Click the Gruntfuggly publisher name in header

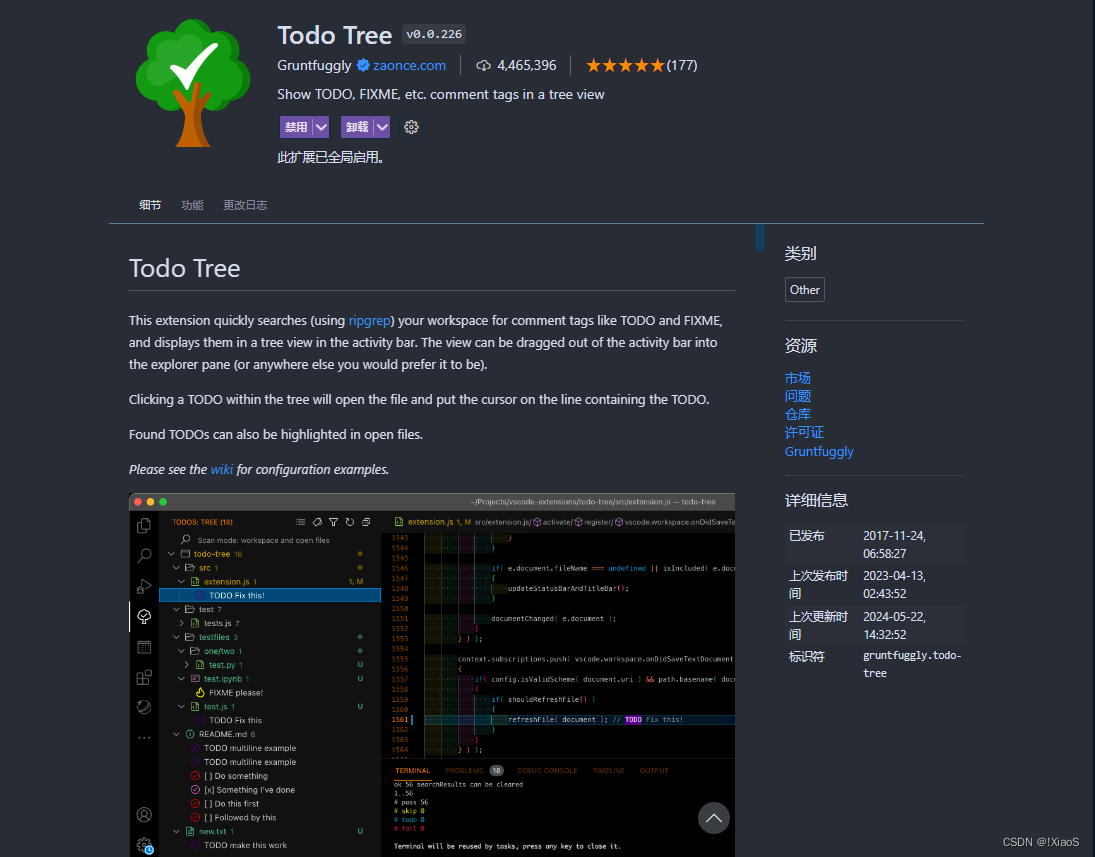(x=314, y=66)
